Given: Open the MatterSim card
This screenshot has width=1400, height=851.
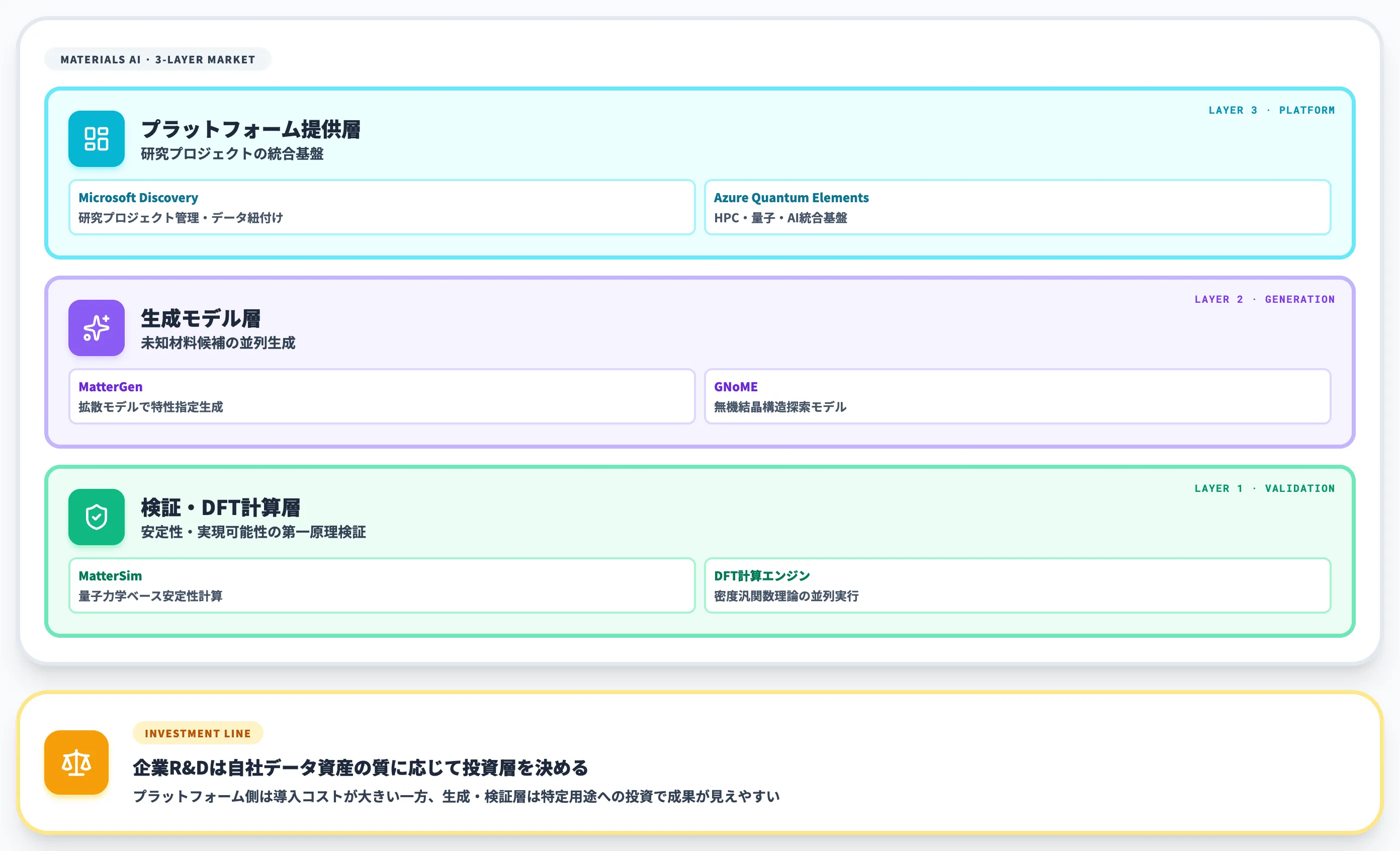Looking at the screenshot, I should coord(382,586).
